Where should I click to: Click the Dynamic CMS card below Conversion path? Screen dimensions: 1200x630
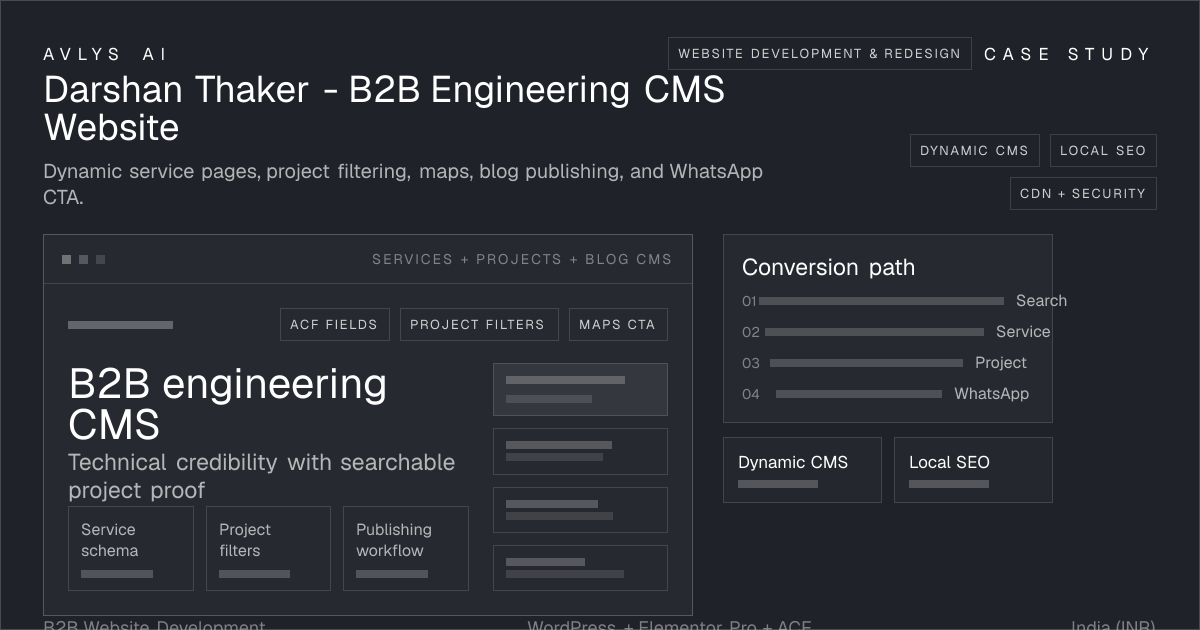(802, 470)
